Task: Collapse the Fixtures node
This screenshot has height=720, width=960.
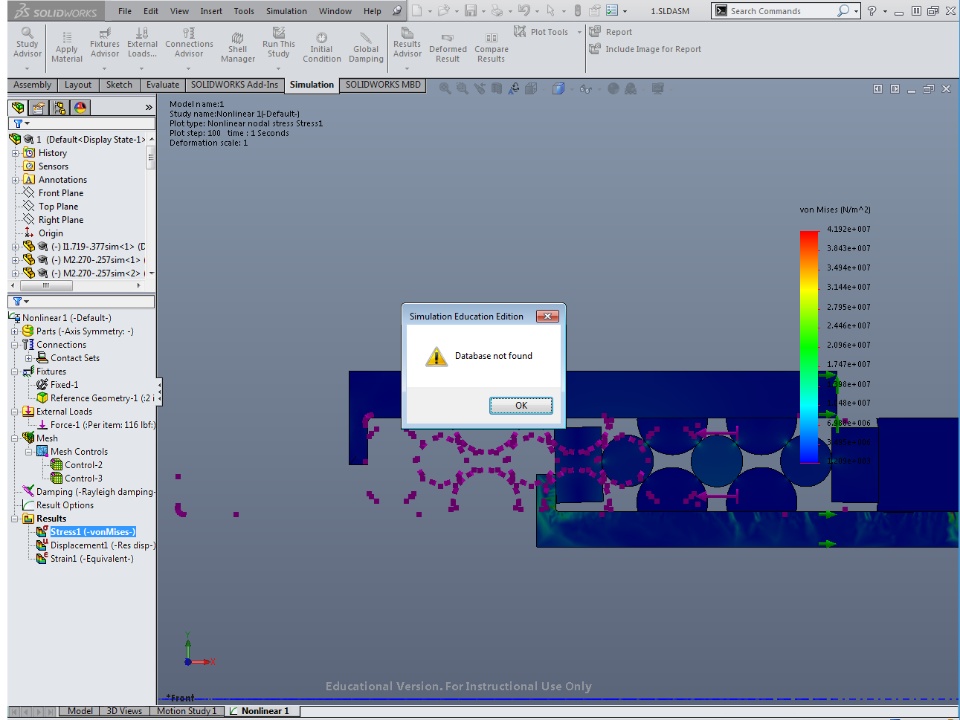Action: click(x=15, y=372)
